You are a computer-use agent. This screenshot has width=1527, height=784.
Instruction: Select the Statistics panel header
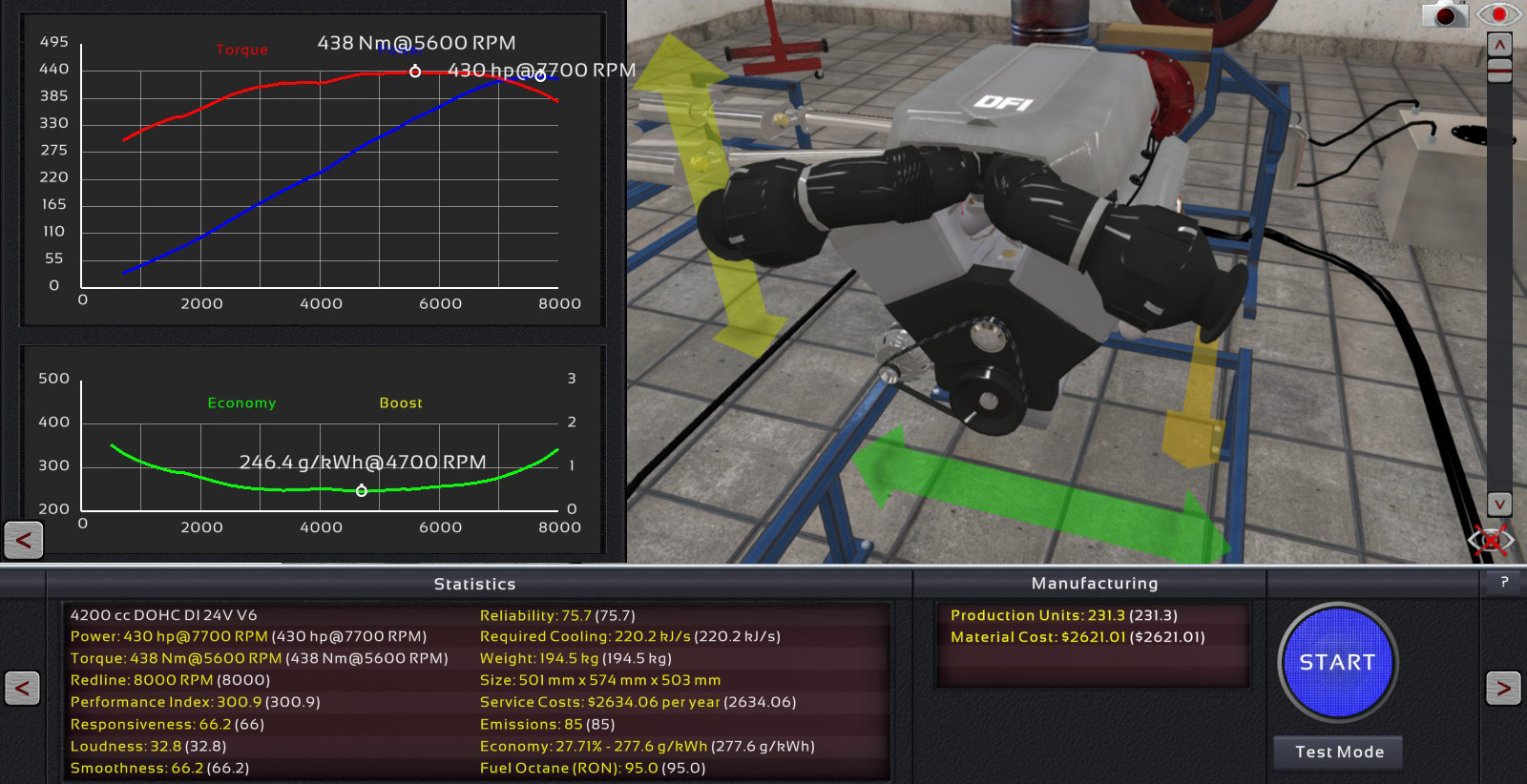click(x=474, y=584)
